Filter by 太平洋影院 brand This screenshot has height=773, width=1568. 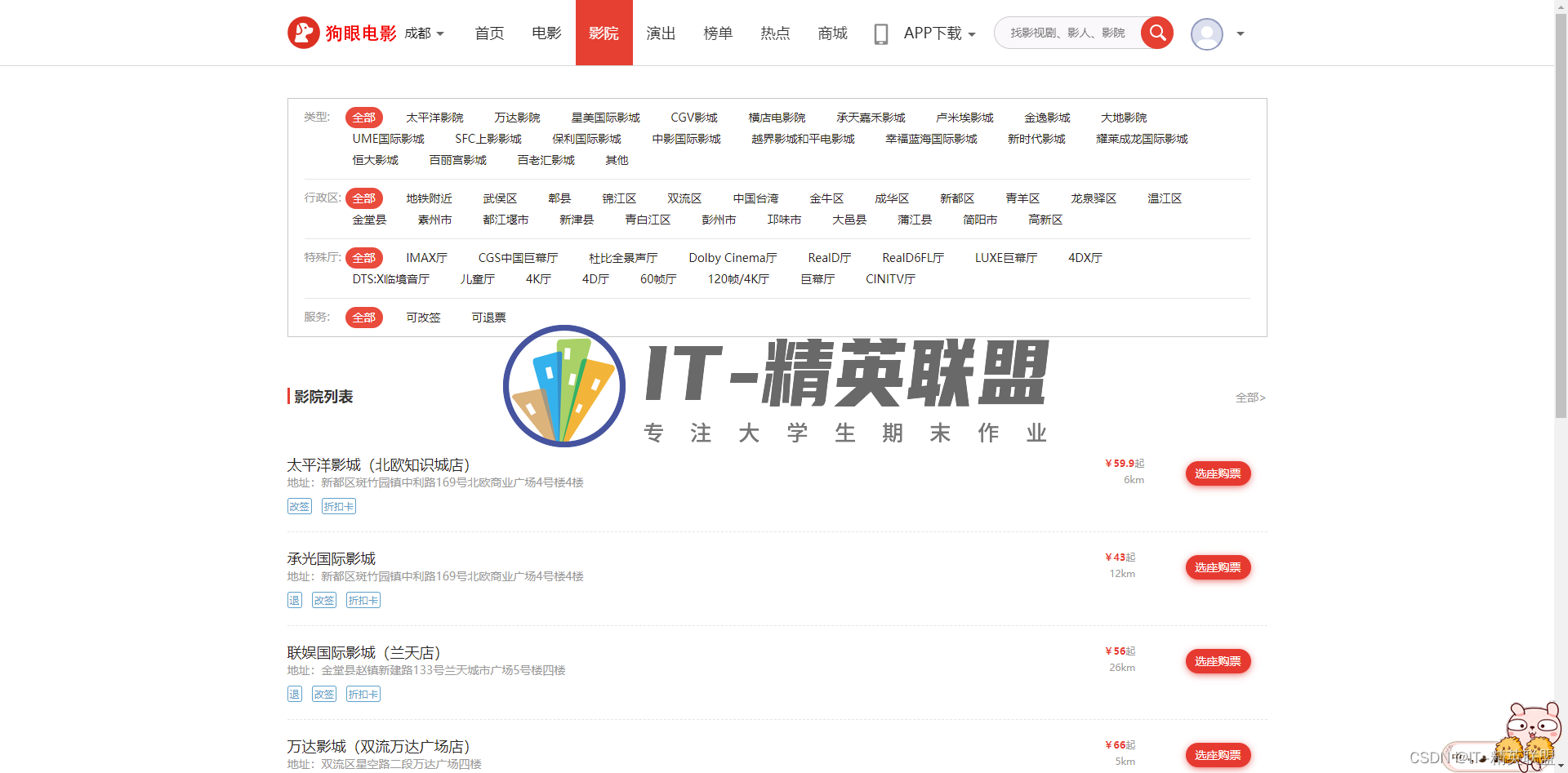[x=434, y=118]
